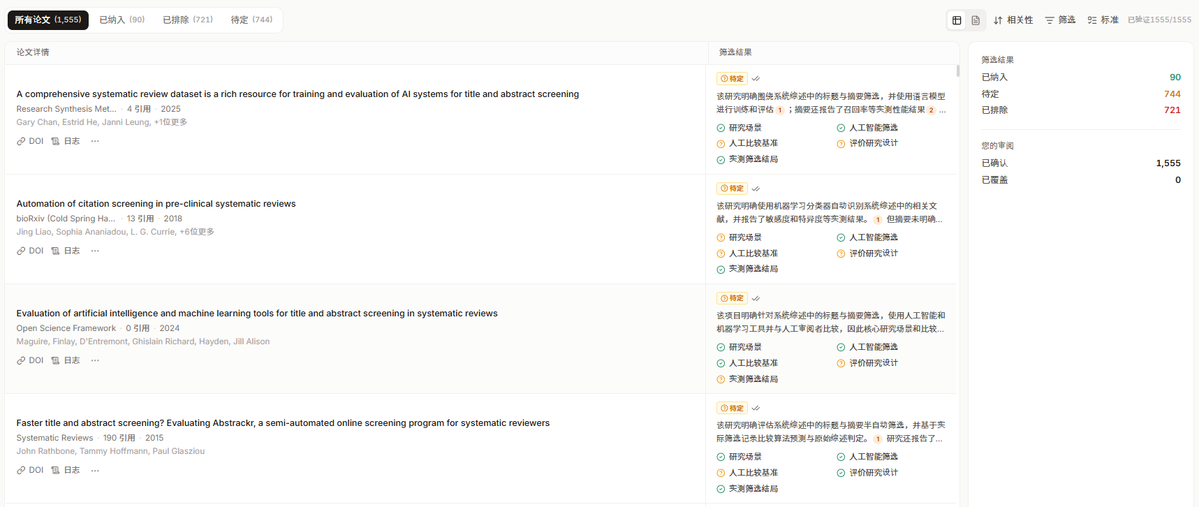Click '+6位更多' authors on Automation of citation paper

pyautogui.click(x=197, y=232)
